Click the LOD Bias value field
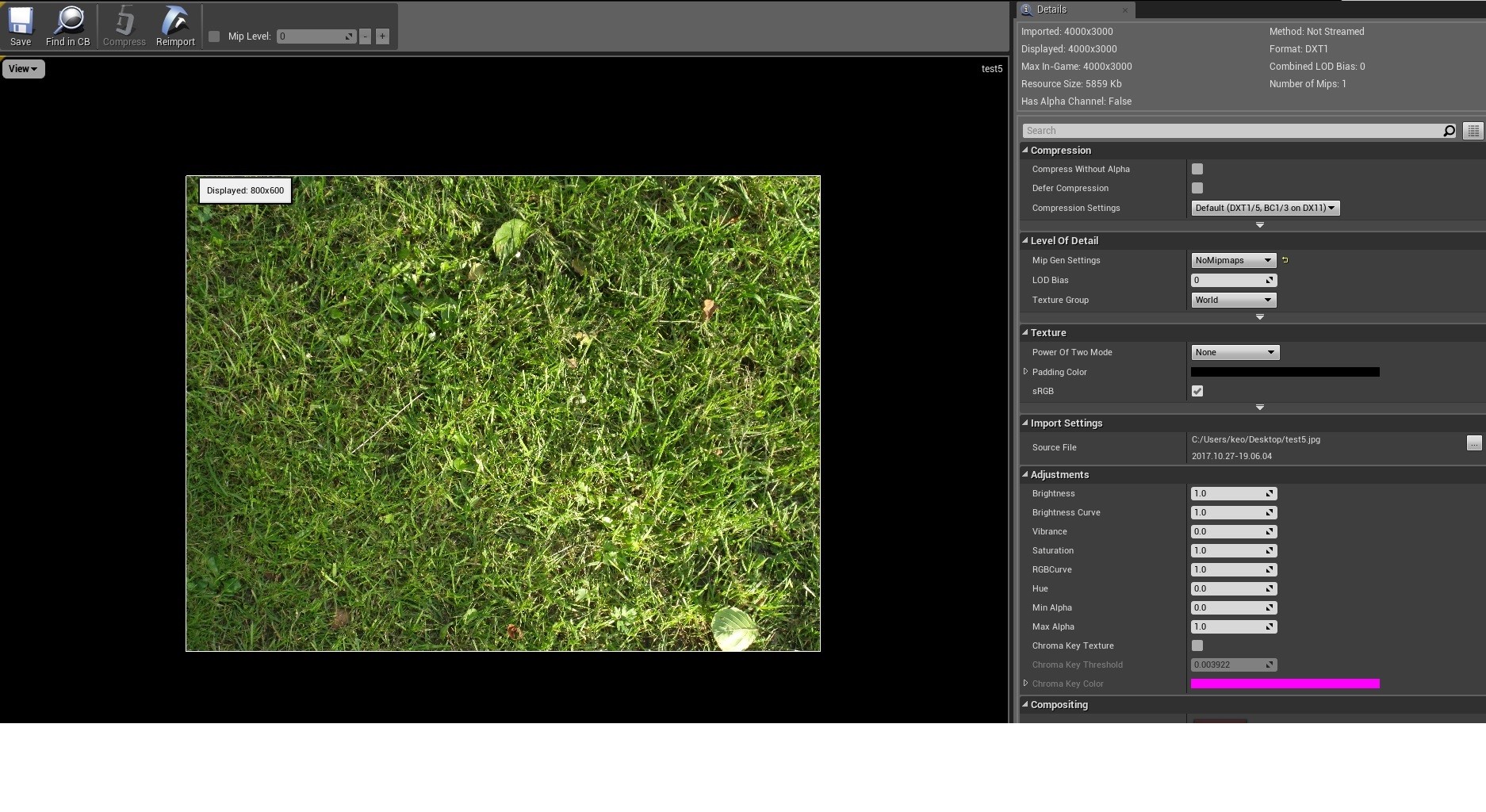 1233,280
